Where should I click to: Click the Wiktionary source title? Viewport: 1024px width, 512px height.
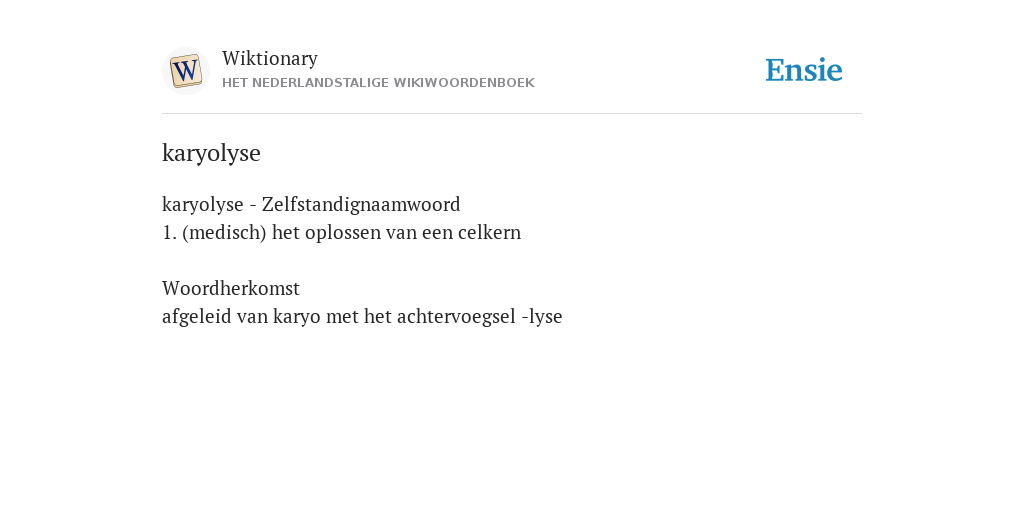270,58
